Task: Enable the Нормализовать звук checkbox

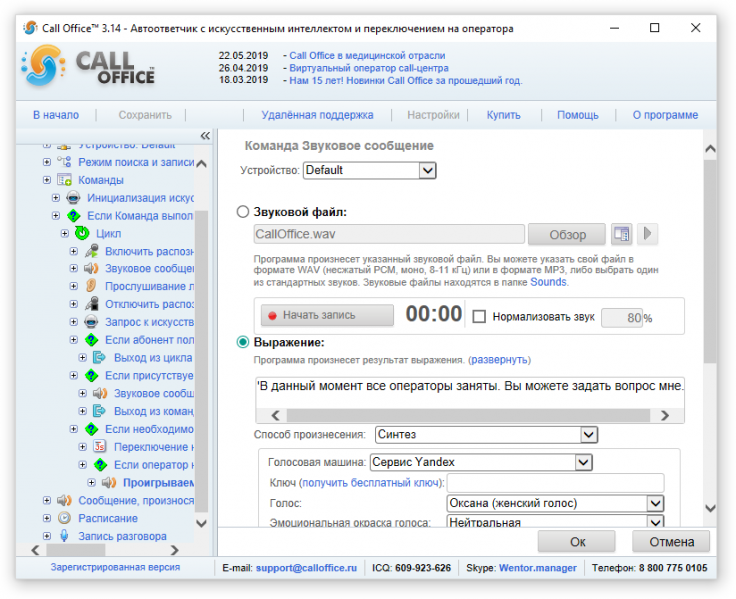Action: click(x=479, y=317)
